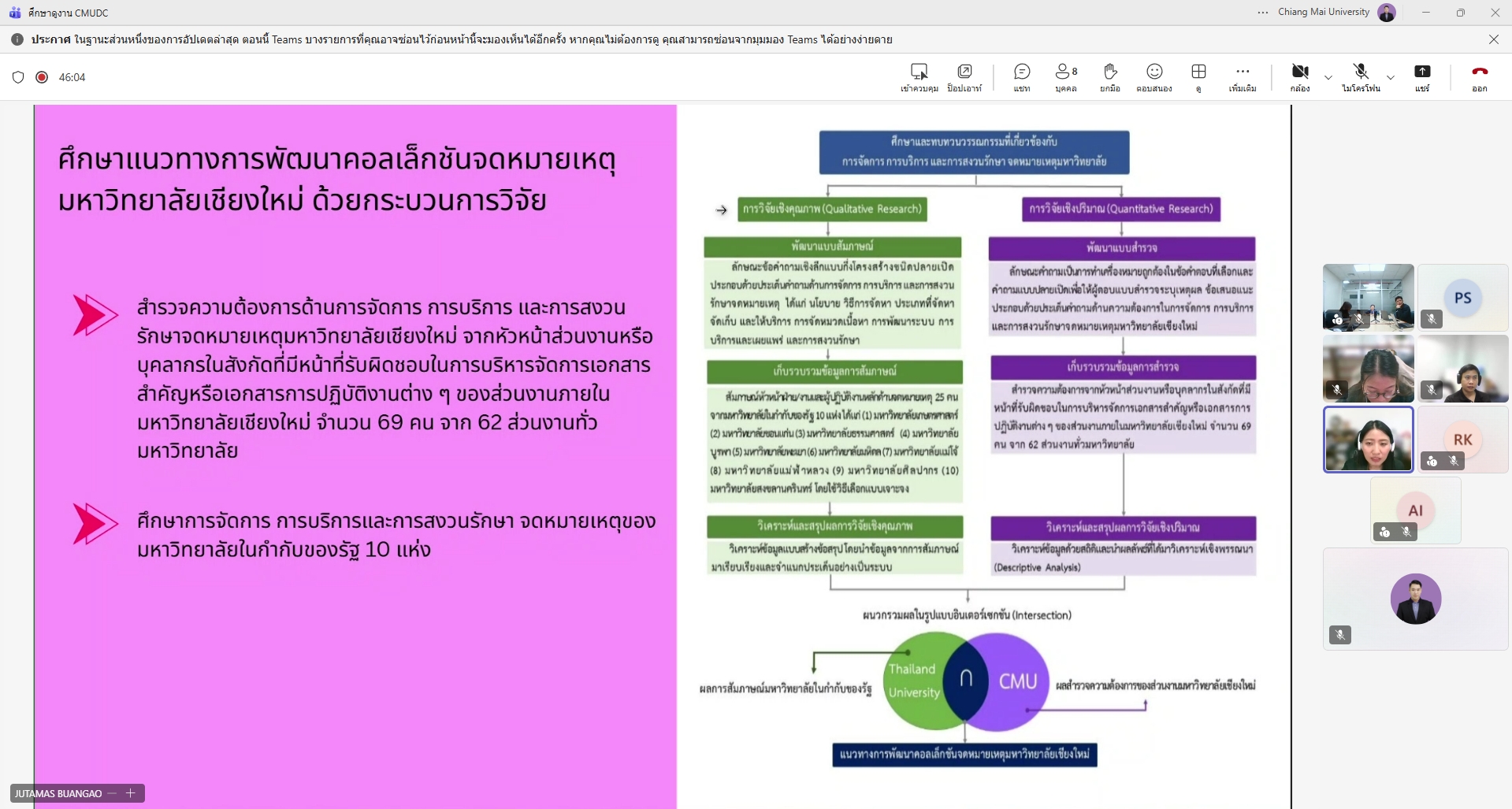Click the share (แชร์) screen icon

coord(1422,77)
